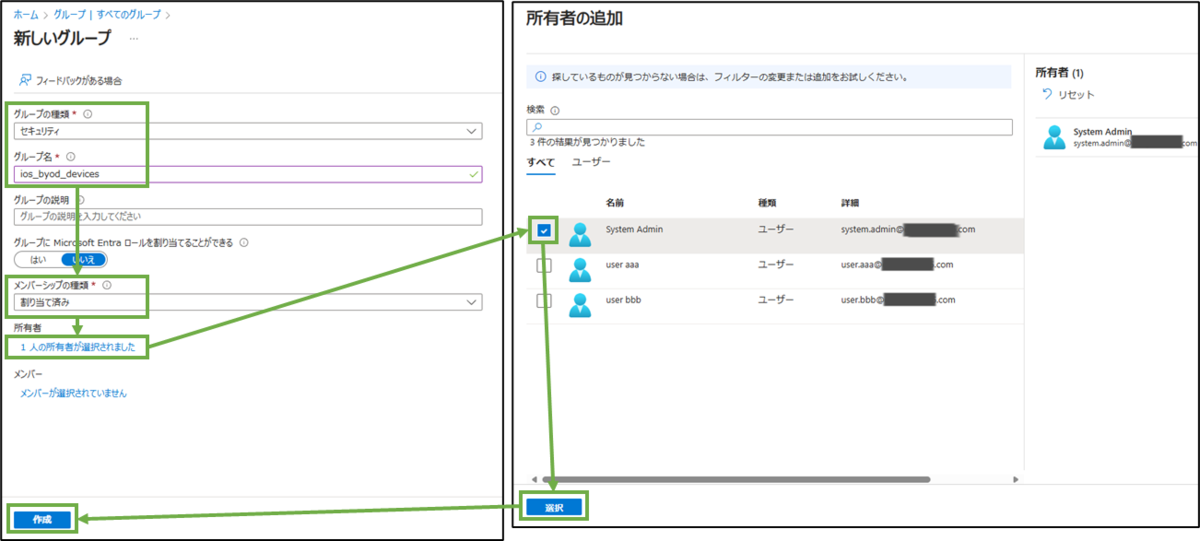This screenshot has height=541, width=1200.
Task: Focus the owner search box
Action: [768, 127]
